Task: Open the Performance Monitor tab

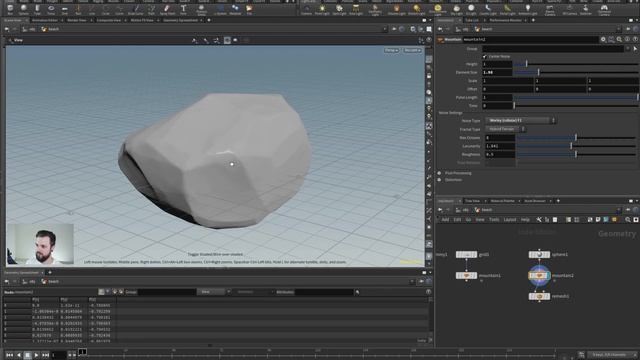Action: (505, 20)
